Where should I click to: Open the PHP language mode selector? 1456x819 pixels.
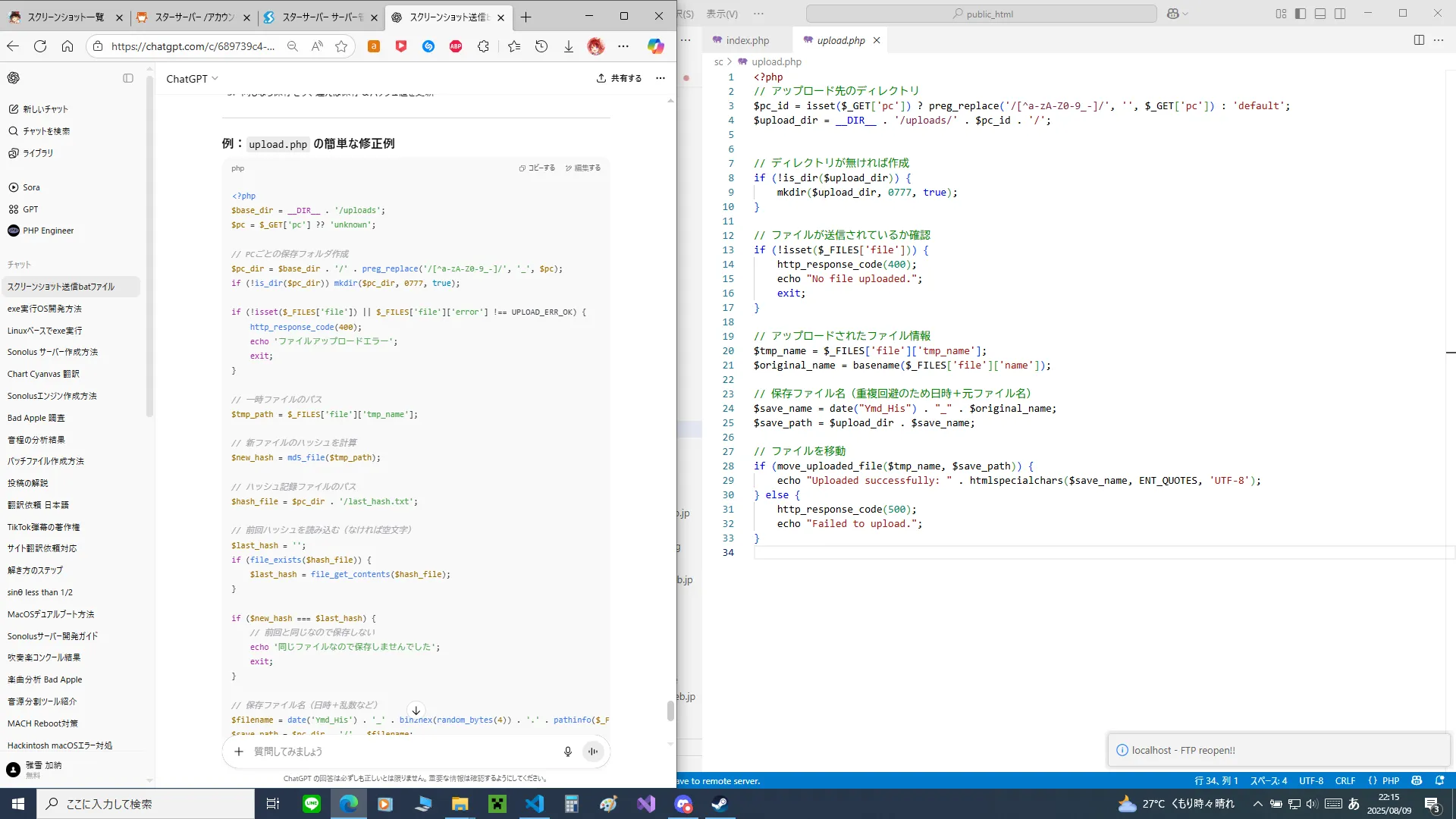(x=1384, y=780)
